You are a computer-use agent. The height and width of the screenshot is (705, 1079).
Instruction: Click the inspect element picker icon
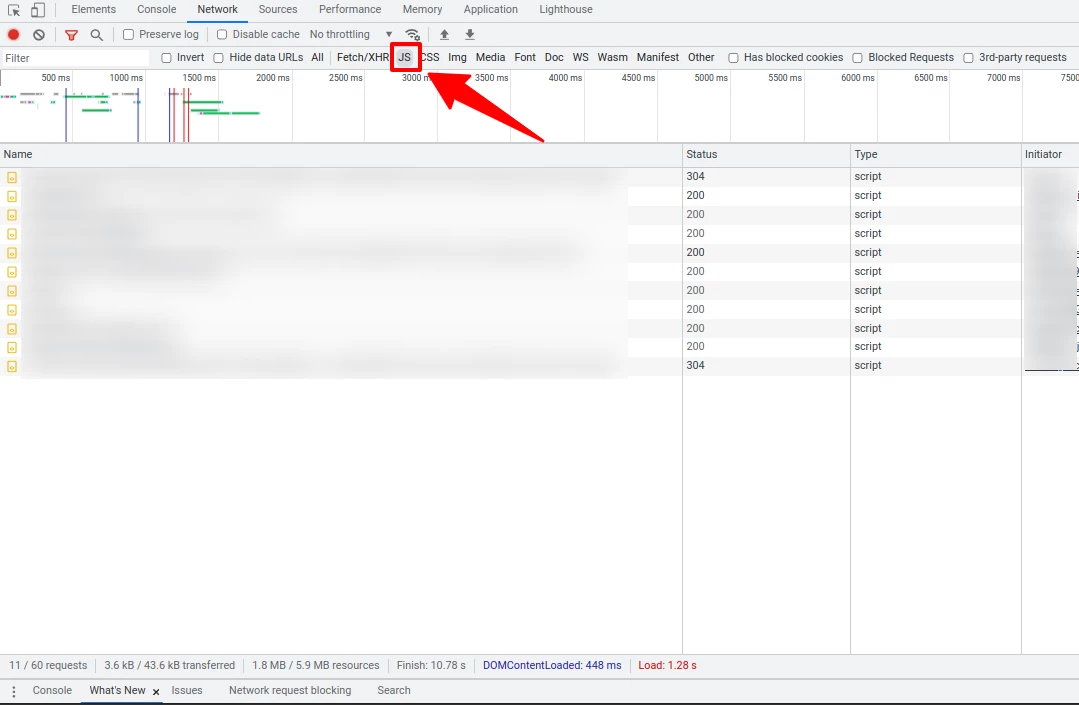[x=14, y=10]
